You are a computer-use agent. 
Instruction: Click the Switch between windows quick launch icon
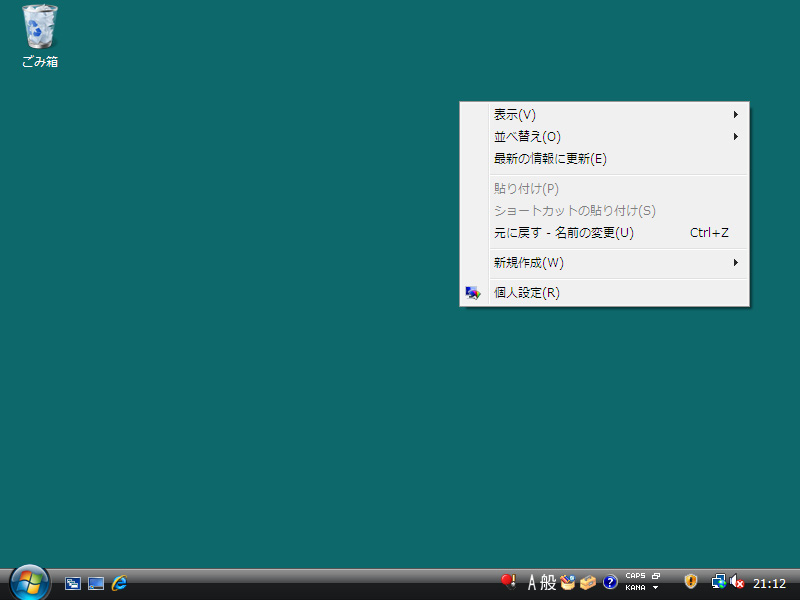pyautogui.click(x=73, y=583)
